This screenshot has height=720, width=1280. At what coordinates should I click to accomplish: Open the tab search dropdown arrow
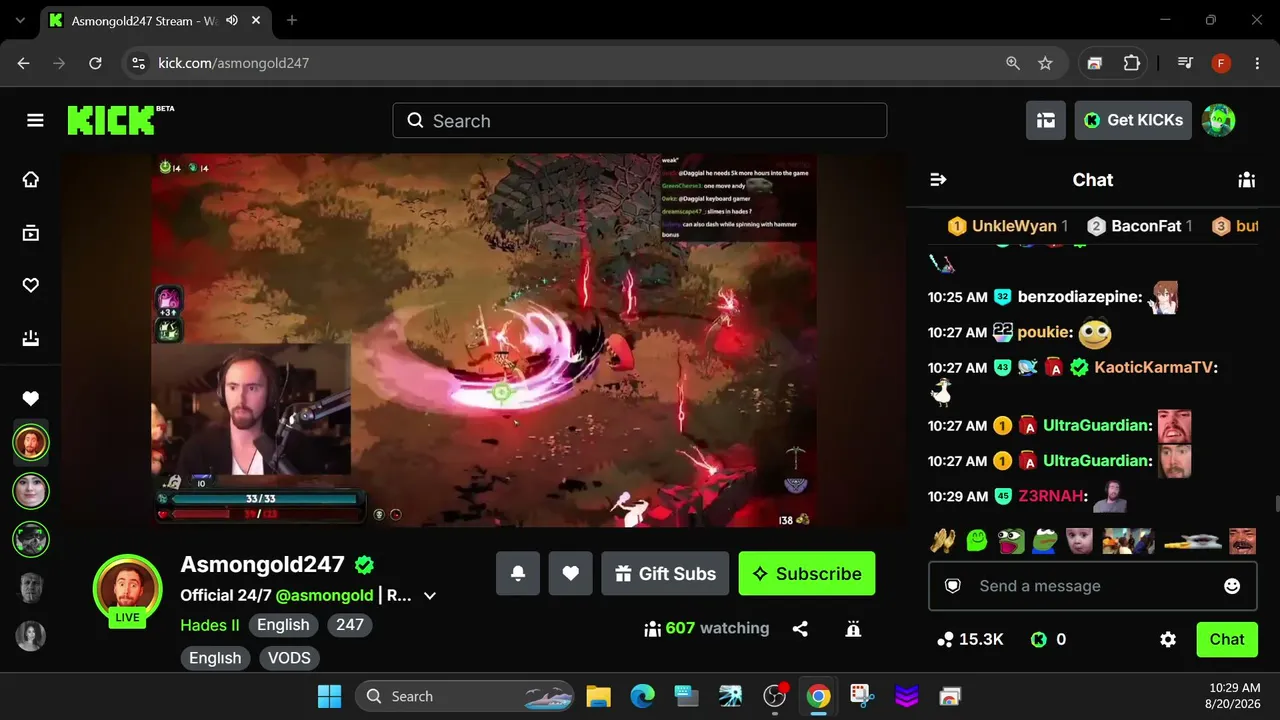pos(20,21)
